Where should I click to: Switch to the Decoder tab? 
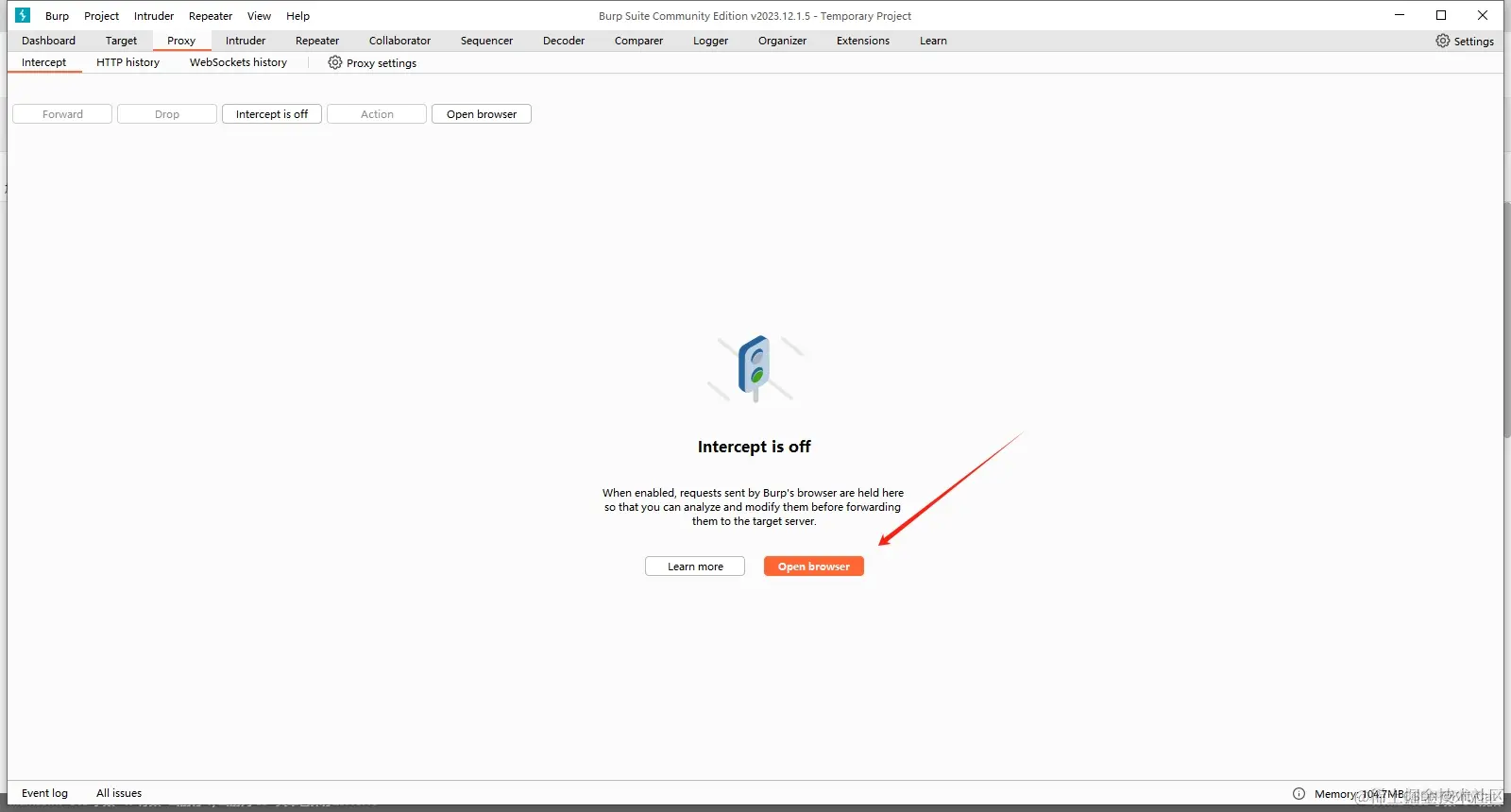(564, 41)
